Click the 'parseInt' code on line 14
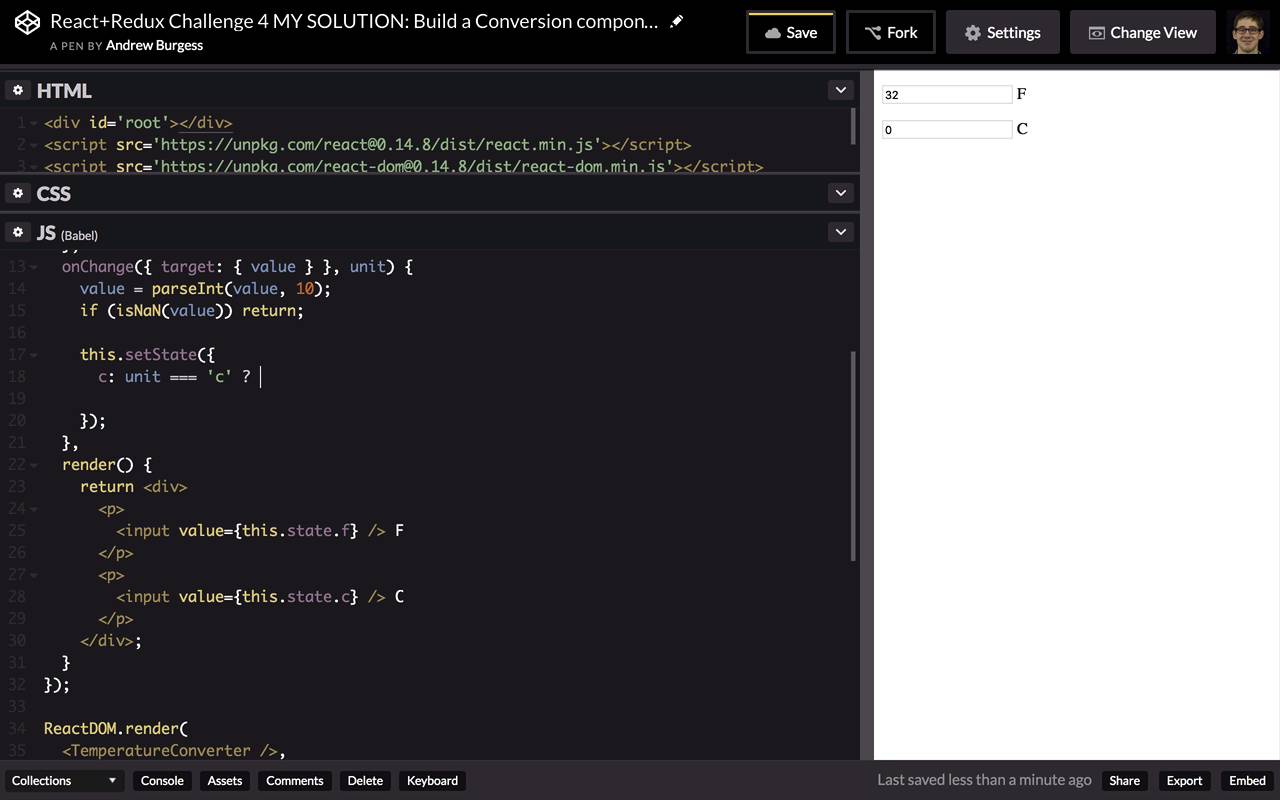 click(187, 289)
